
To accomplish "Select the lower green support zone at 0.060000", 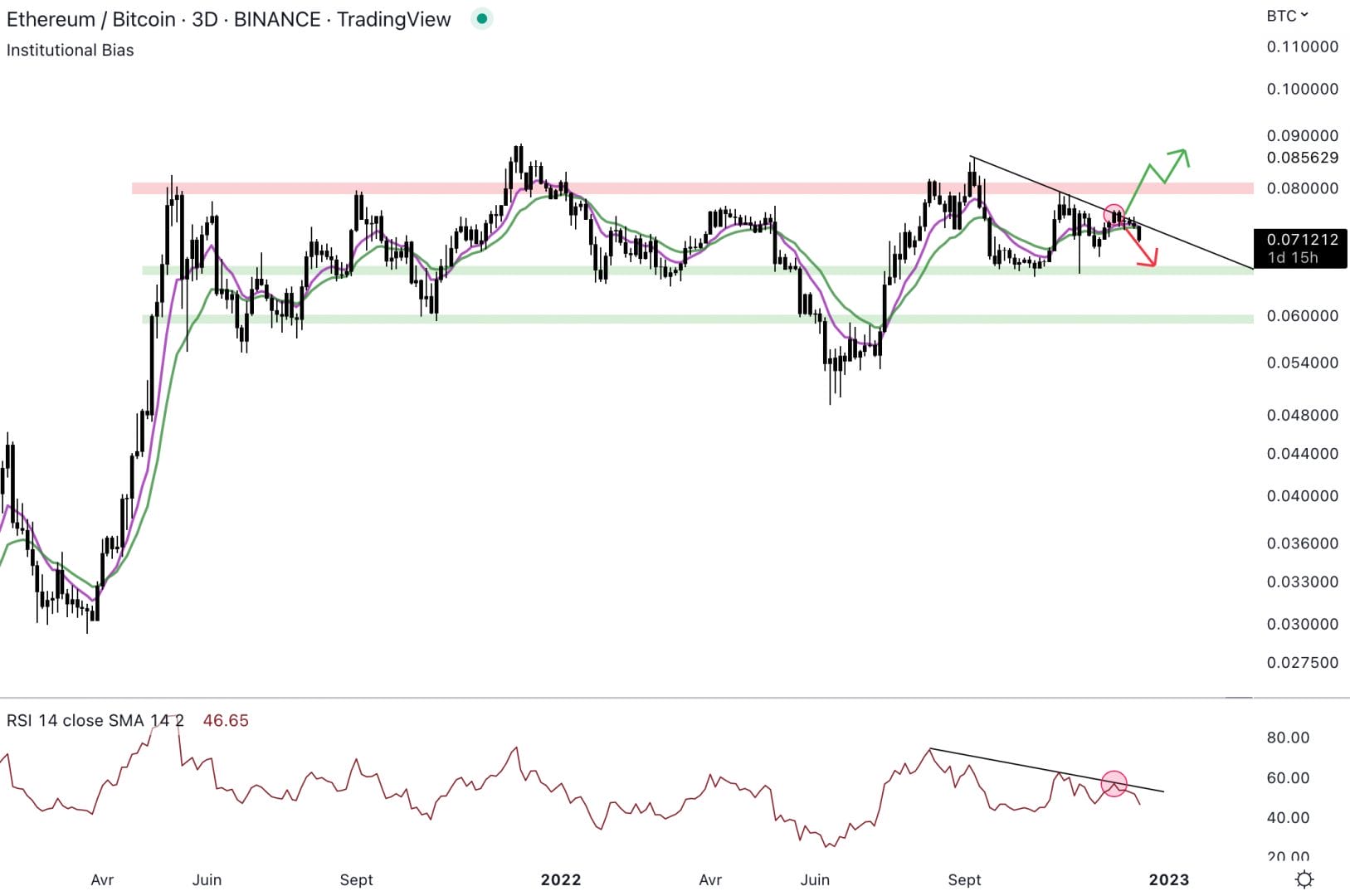I will [x=664, y=319].
